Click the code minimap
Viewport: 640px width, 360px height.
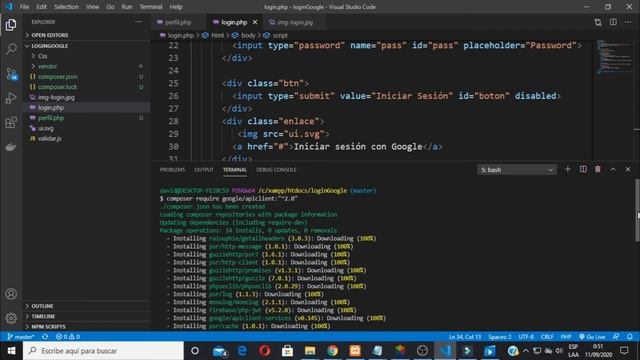point(615,57)
